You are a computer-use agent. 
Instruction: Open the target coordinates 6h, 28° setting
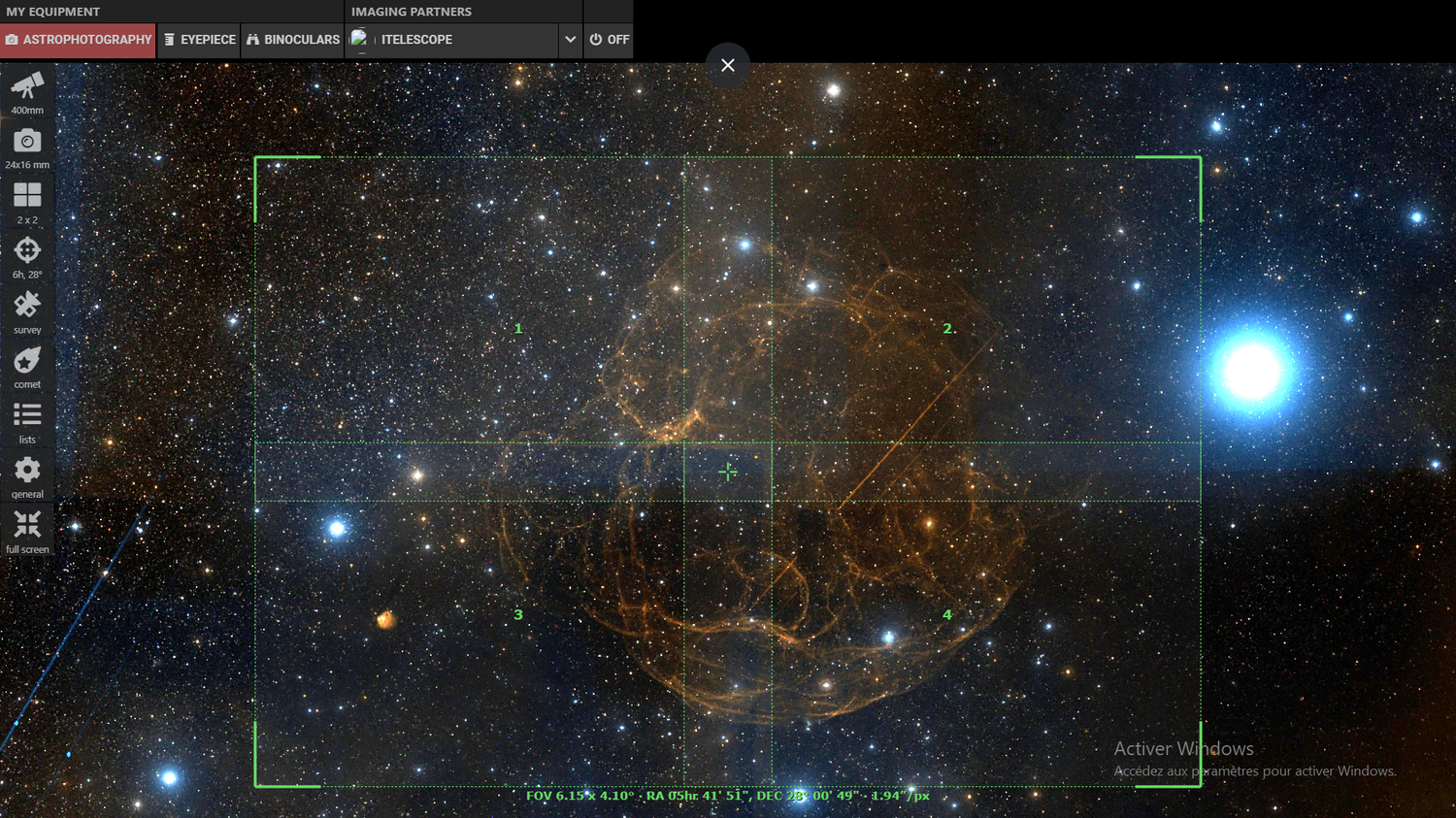click(x=27, y=257)
